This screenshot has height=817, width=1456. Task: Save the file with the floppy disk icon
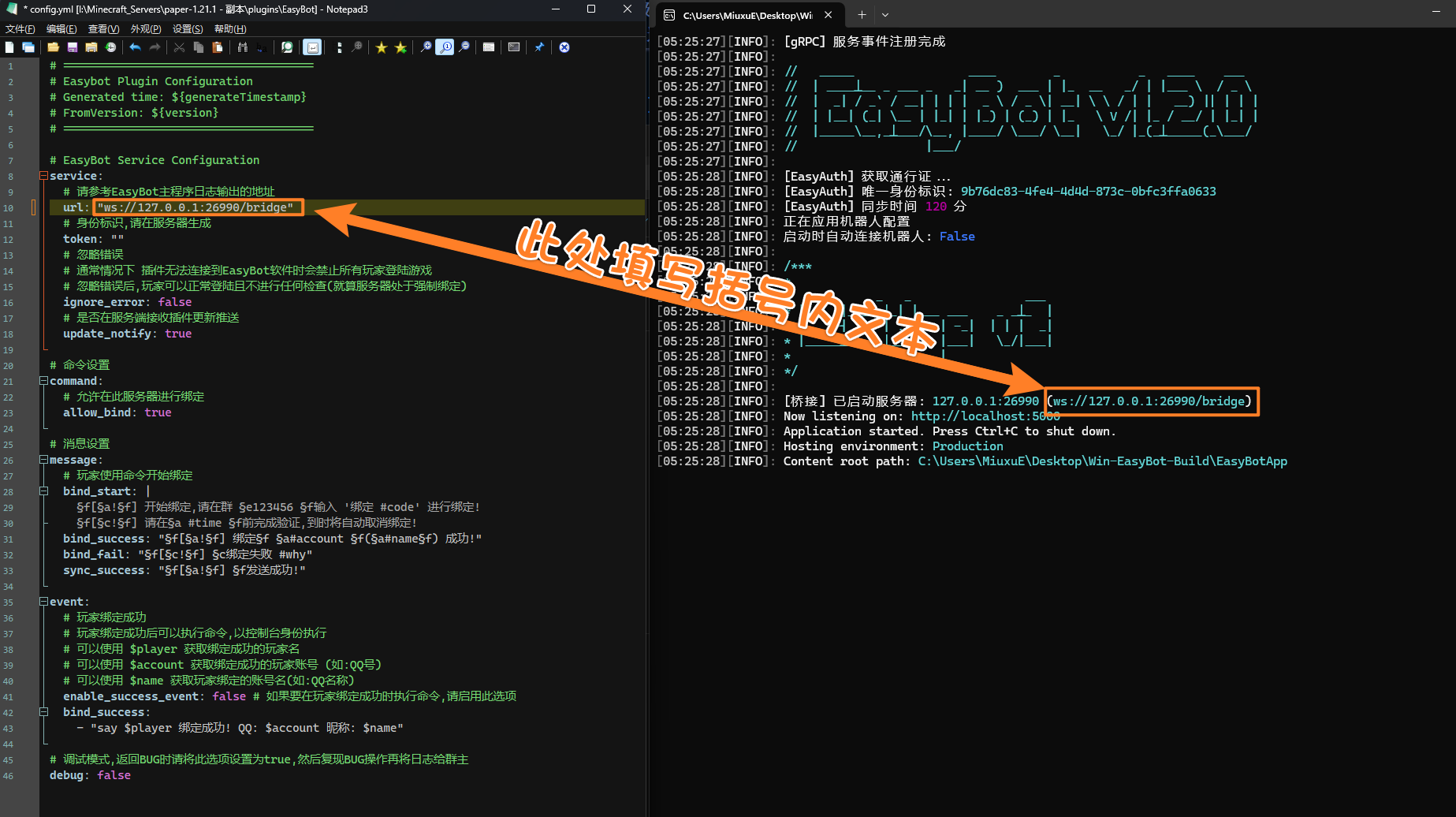73,47
